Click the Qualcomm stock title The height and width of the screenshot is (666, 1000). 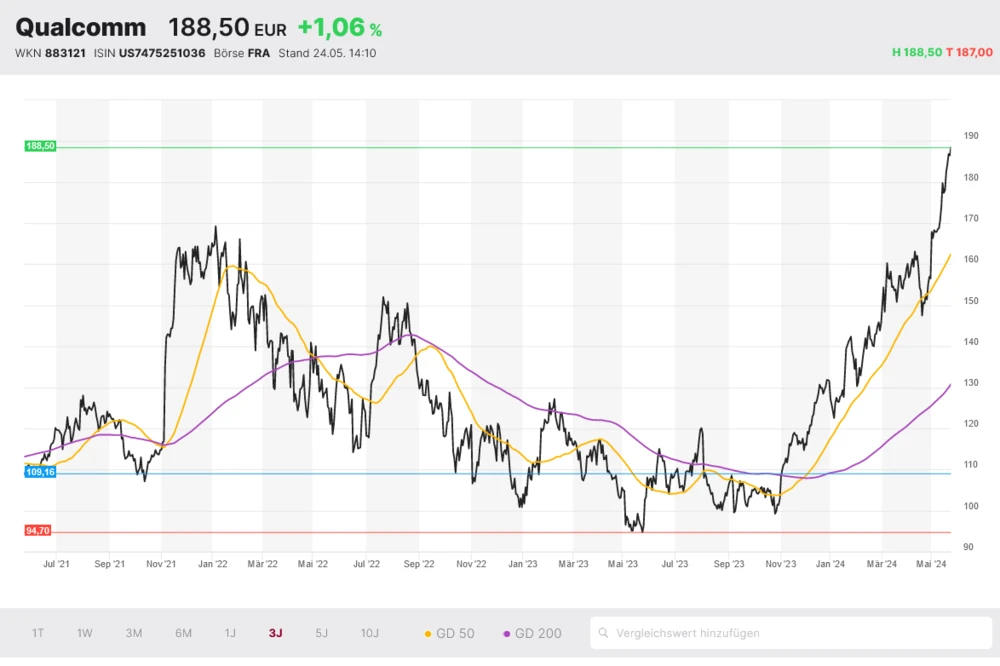click(x=81, y=28)
